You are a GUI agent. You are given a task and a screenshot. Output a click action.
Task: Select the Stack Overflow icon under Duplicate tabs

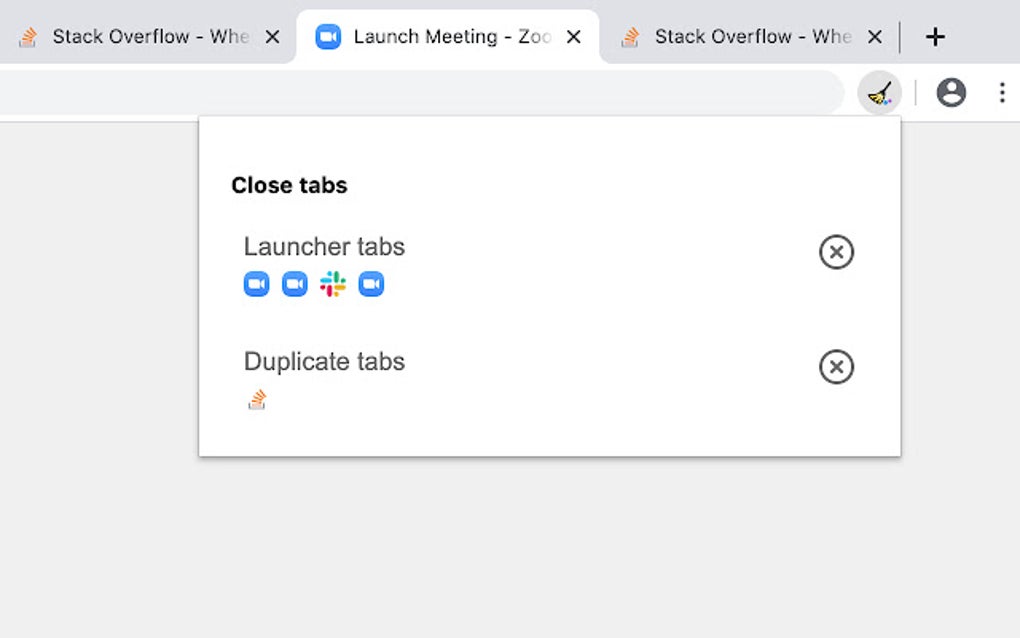click(x=256, y=399)
